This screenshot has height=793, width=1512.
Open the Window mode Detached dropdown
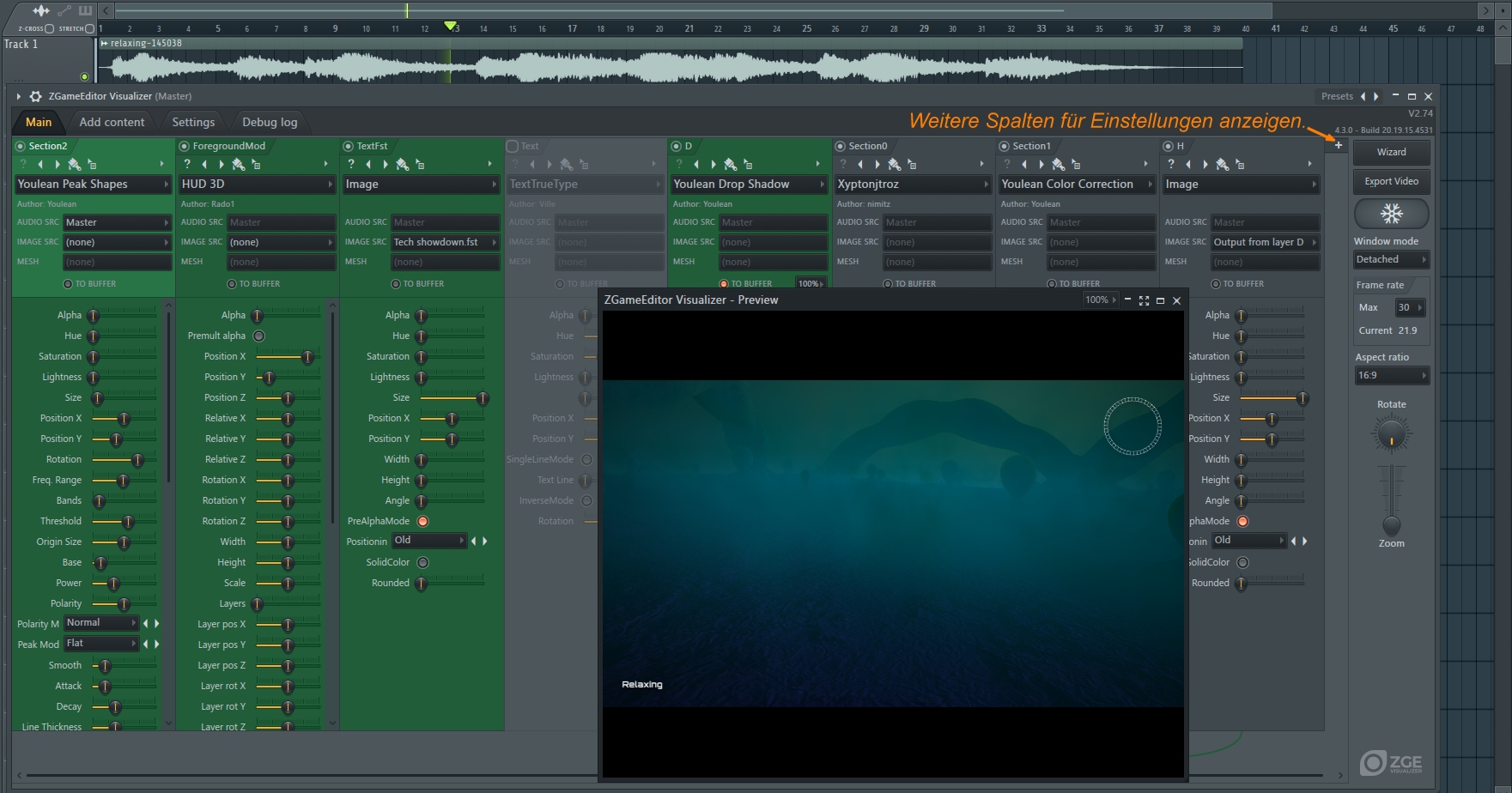pyautogui.click(x=1391, y=259)
